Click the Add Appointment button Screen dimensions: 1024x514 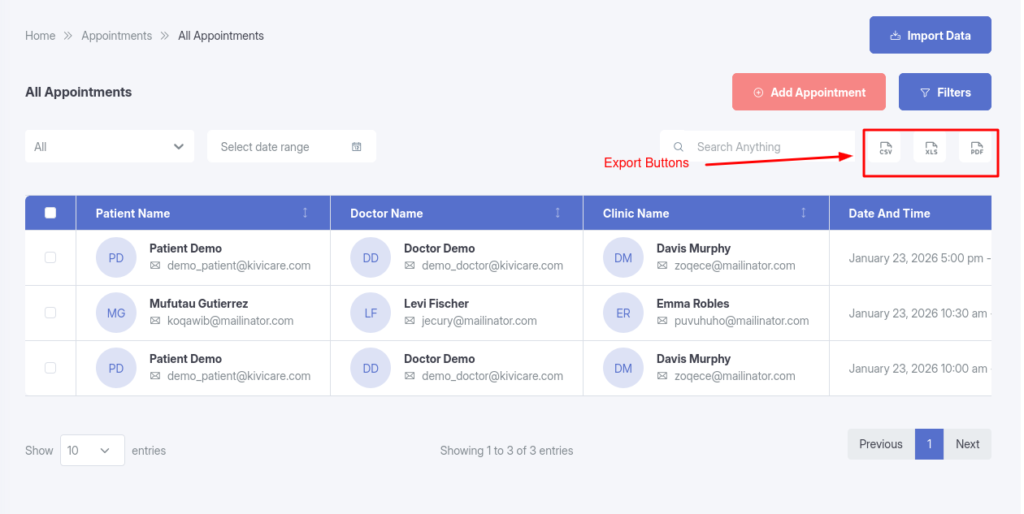(x=808, y=92)
